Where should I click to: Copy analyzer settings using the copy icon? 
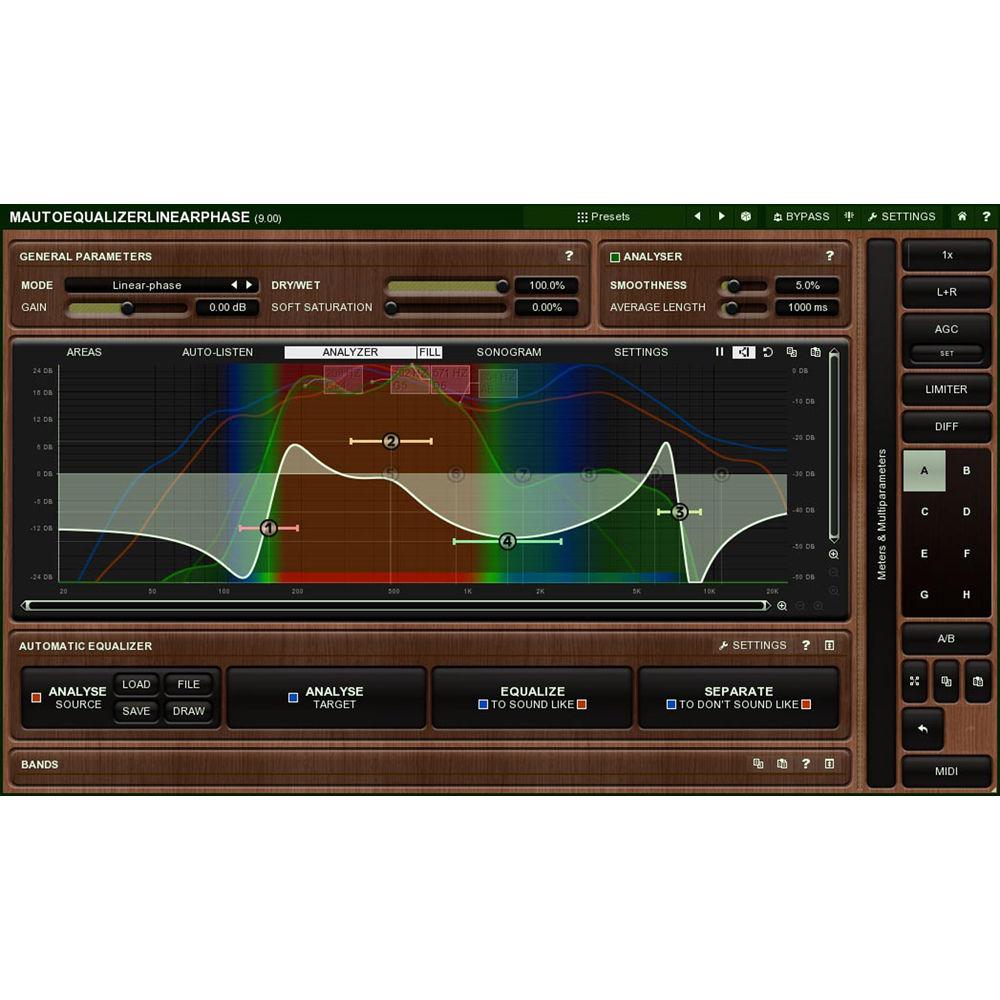point(790,352)
